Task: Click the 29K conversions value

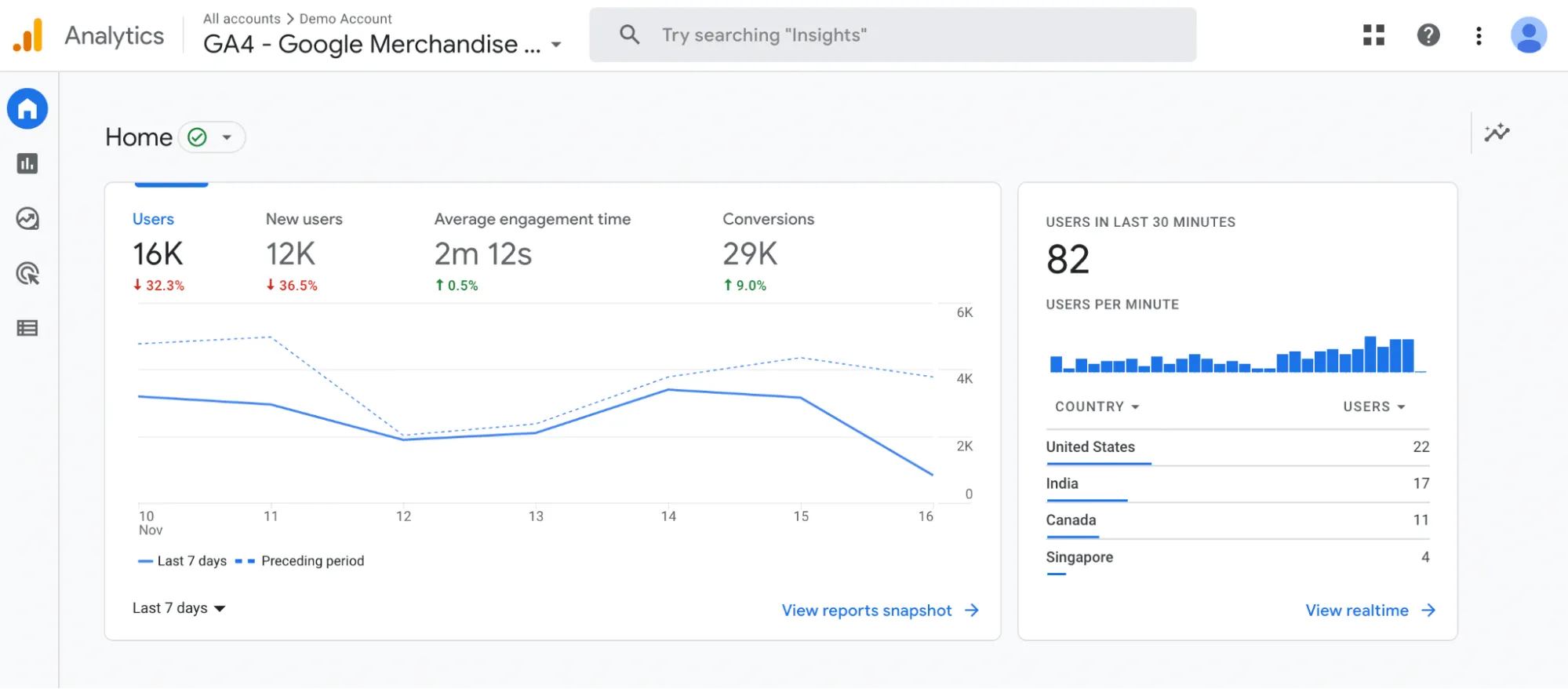Action: point(750,254)
